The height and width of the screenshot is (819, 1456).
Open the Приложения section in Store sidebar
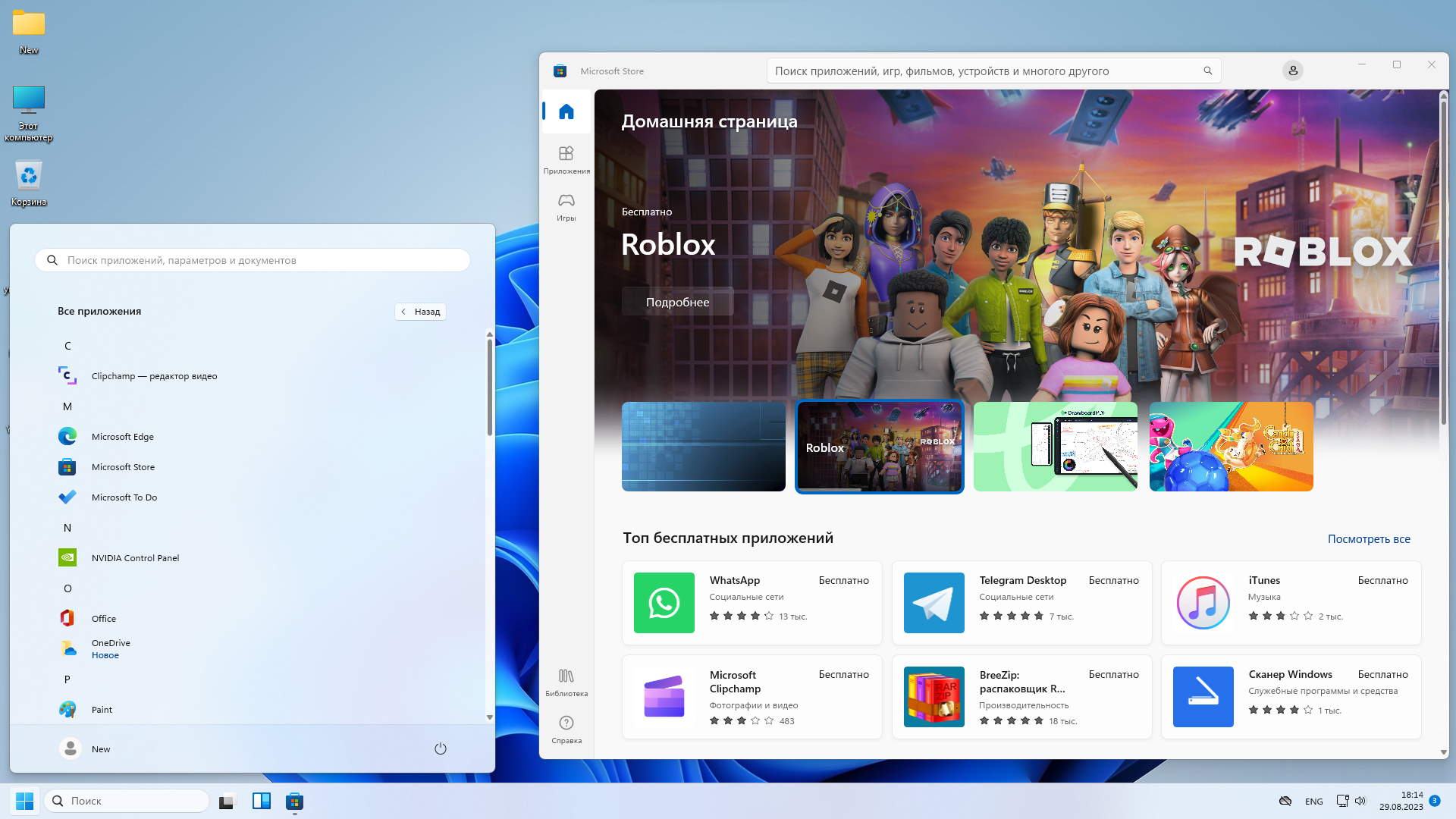(x=566, y=159)
